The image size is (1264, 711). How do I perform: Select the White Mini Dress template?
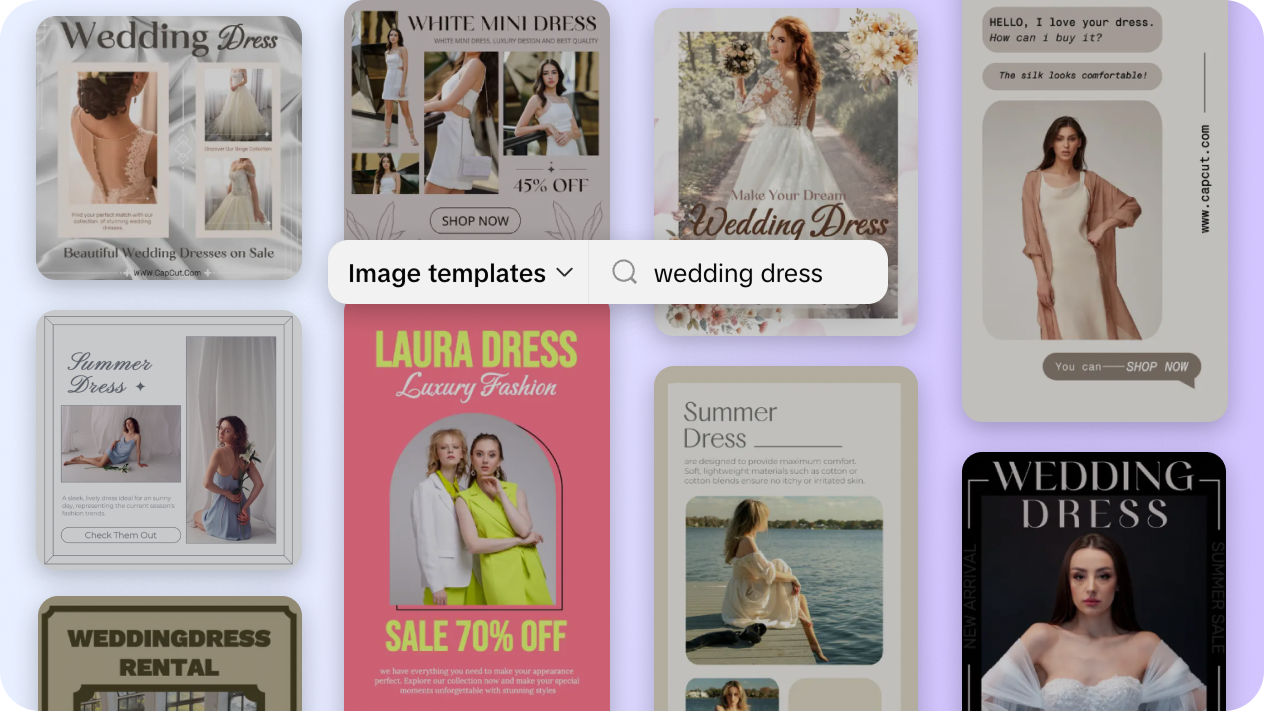click(477, 120)
